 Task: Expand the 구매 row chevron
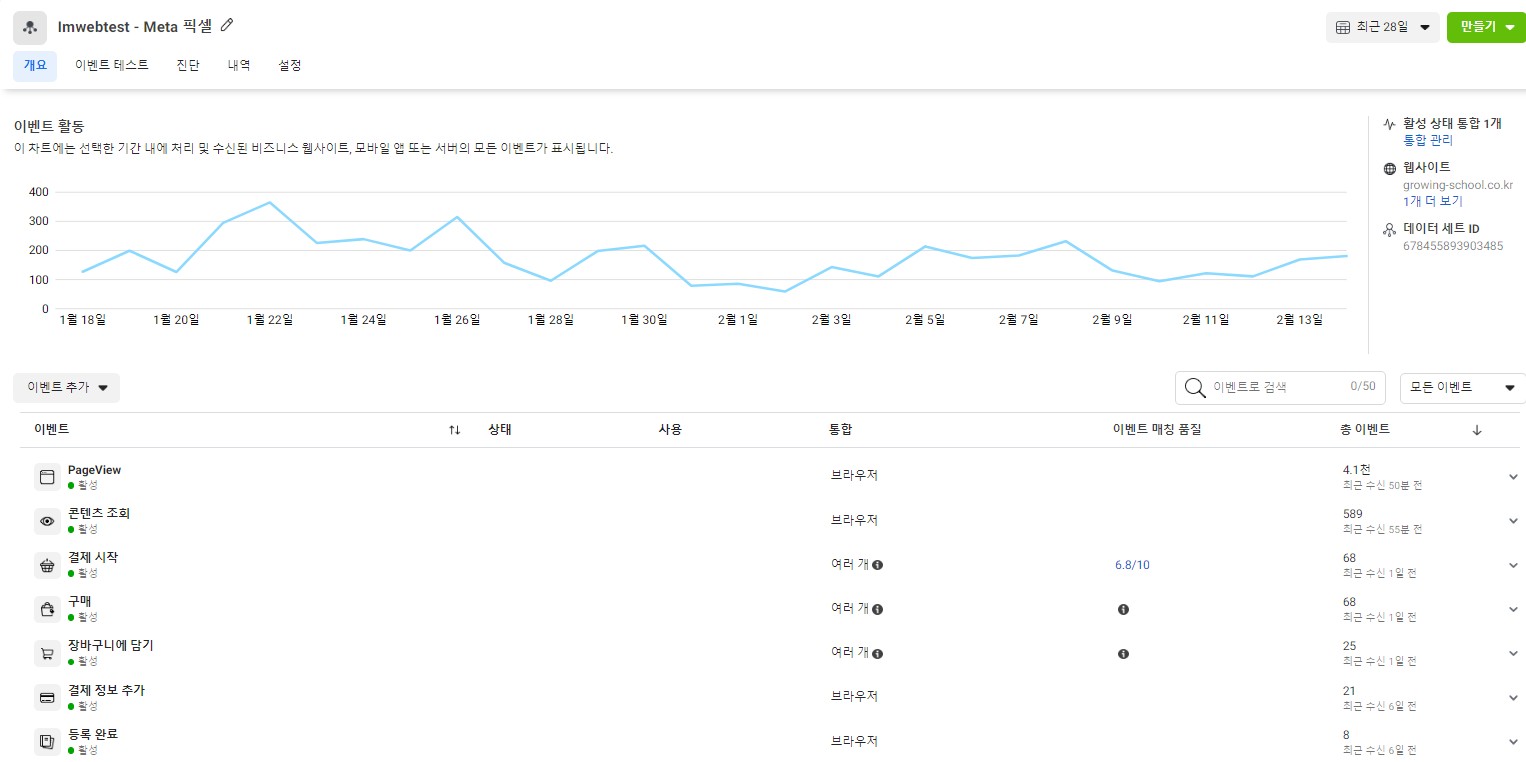point(1513,609)
